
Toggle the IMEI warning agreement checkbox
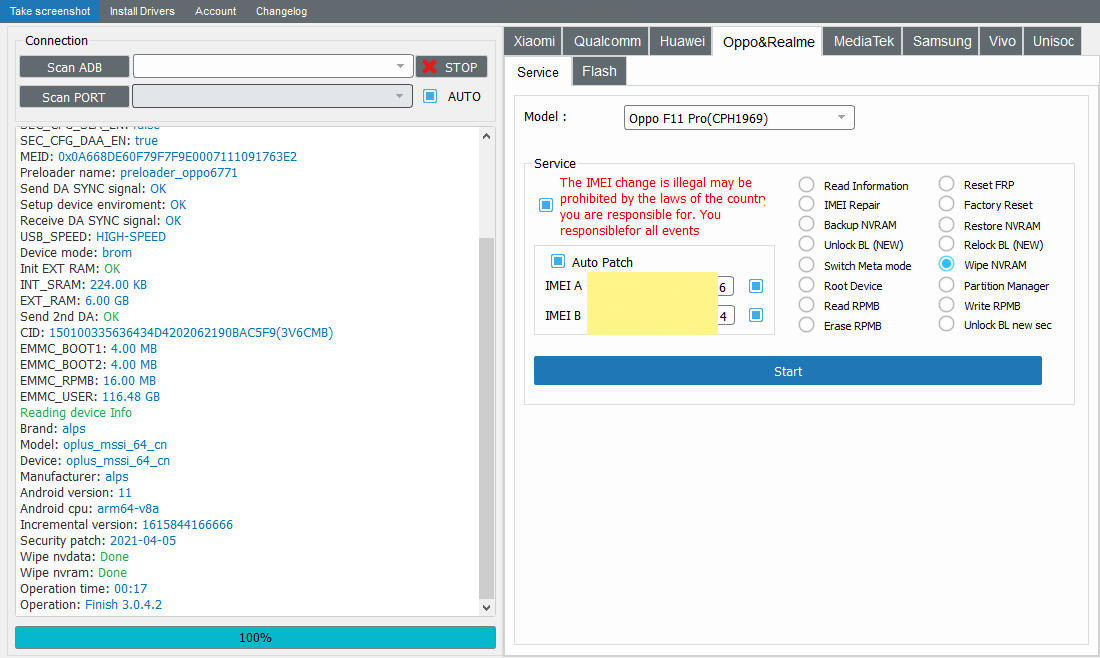[x=546, y=205]
